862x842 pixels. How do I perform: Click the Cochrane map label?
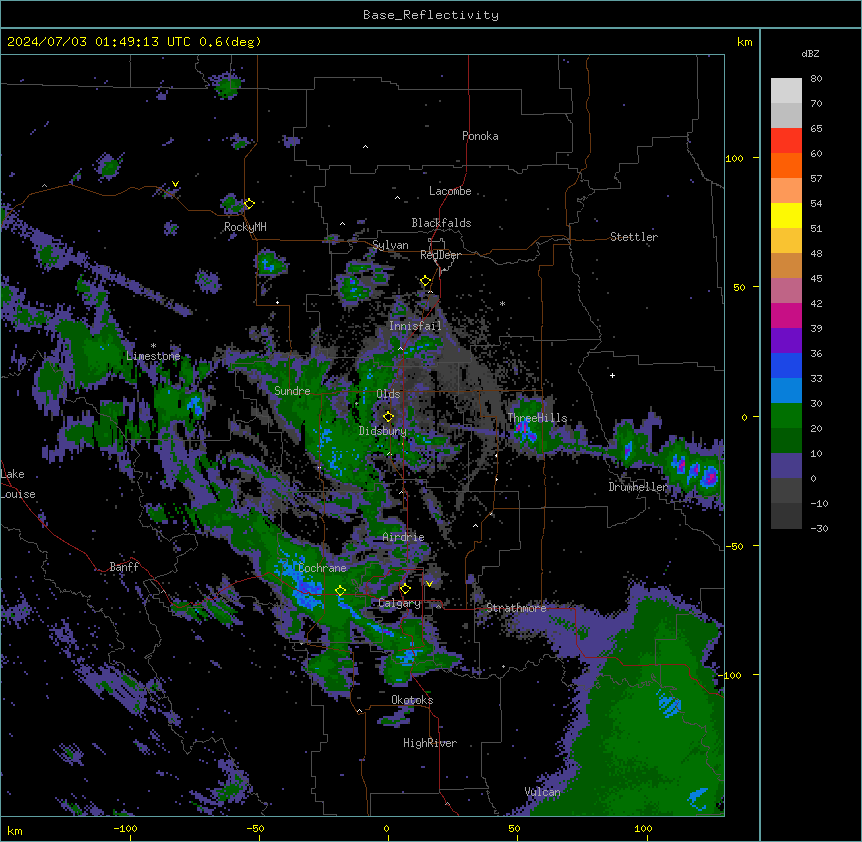[322, 568]
